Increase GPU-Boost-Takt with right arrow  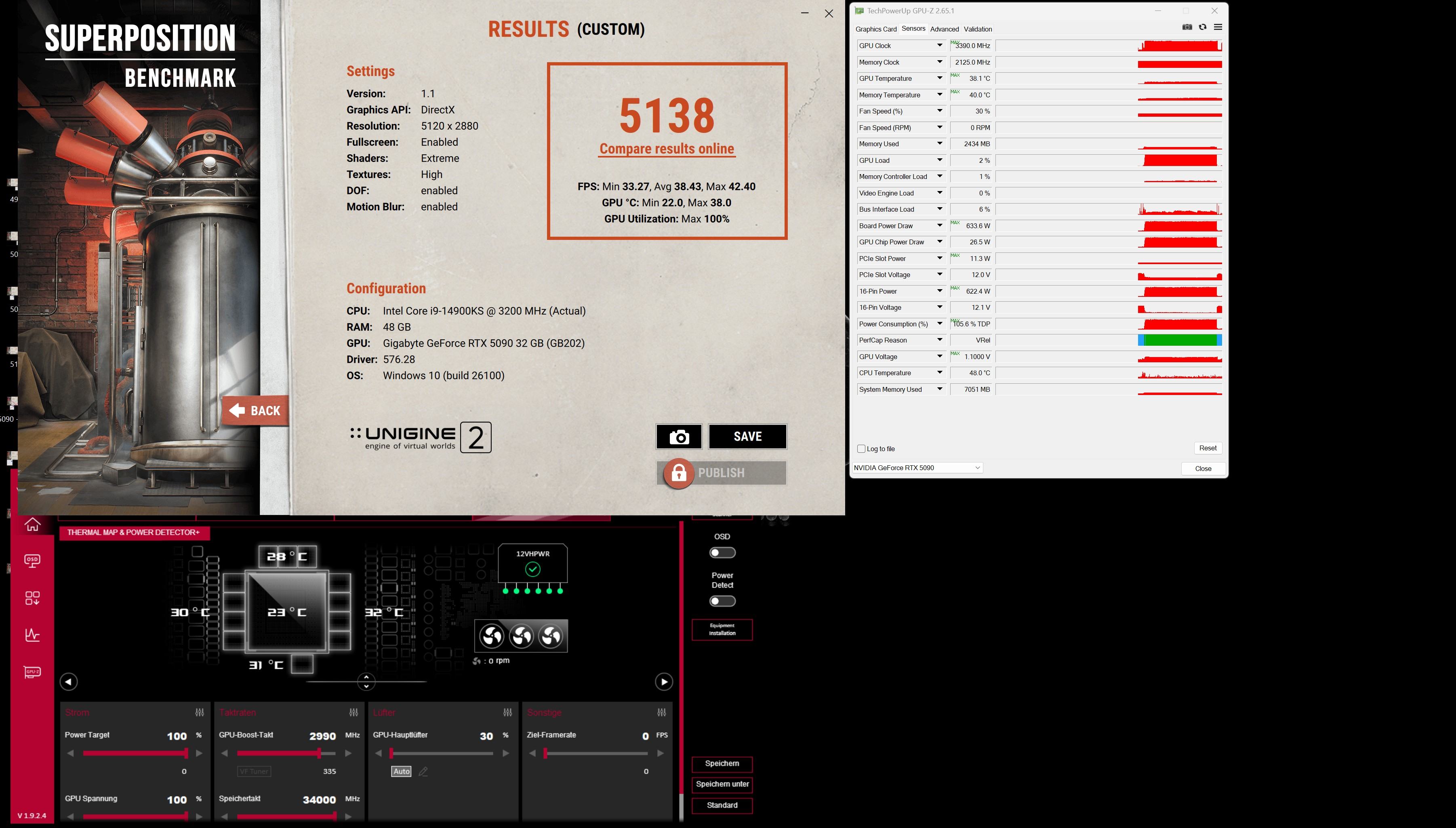[348, 754]
